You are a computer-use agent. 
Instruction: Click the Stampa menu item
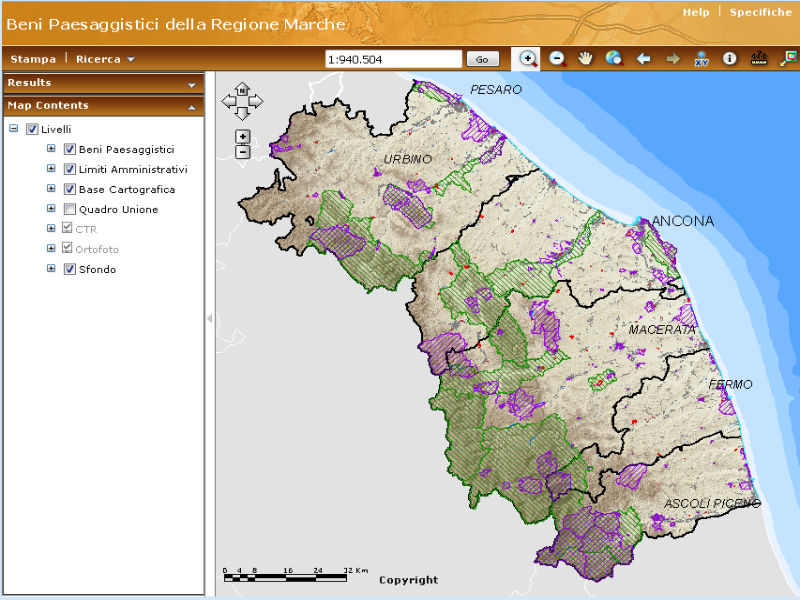(x=33, y=59)
